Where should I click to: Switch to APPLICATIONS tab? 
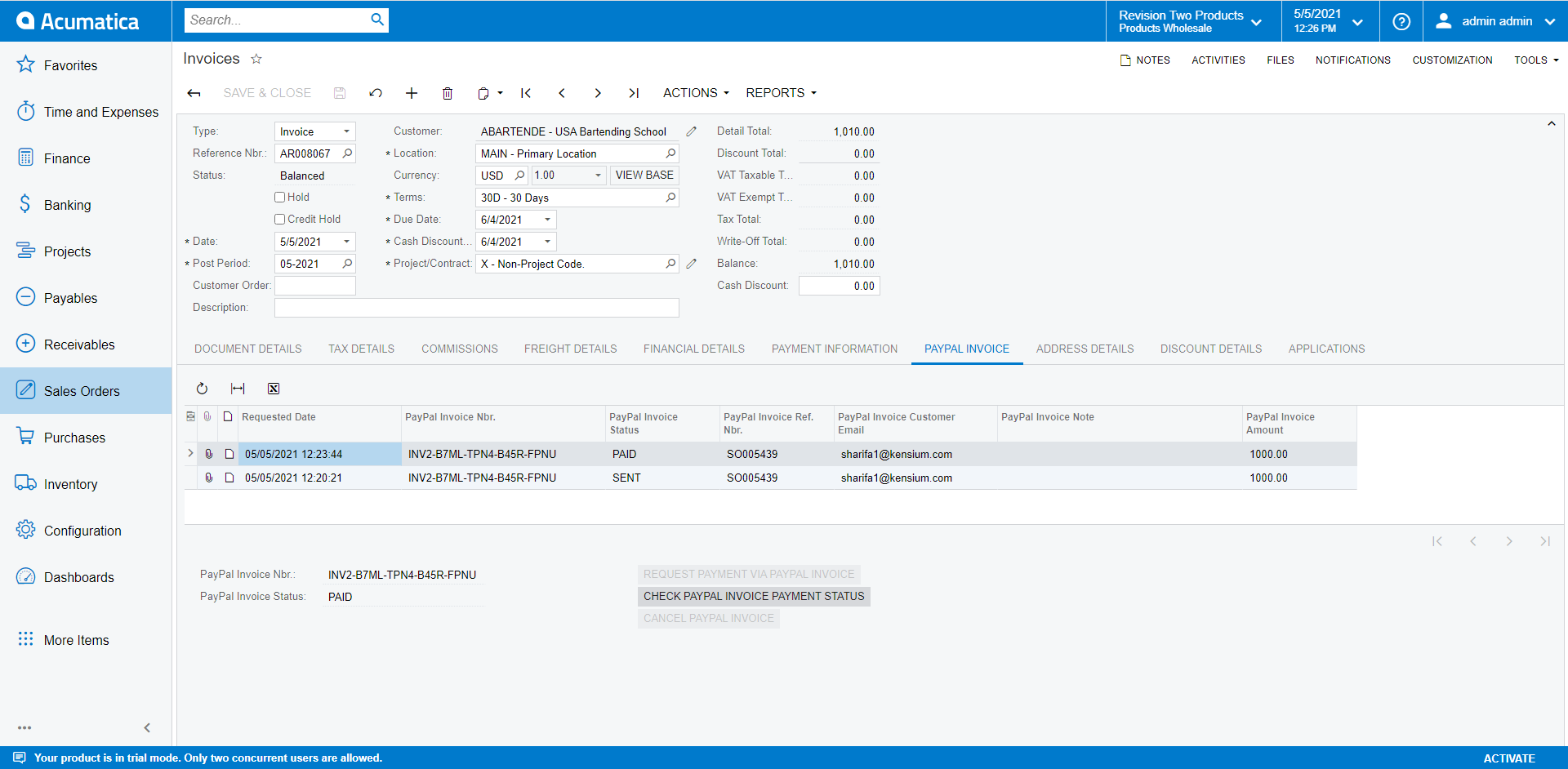point(1327,349)
